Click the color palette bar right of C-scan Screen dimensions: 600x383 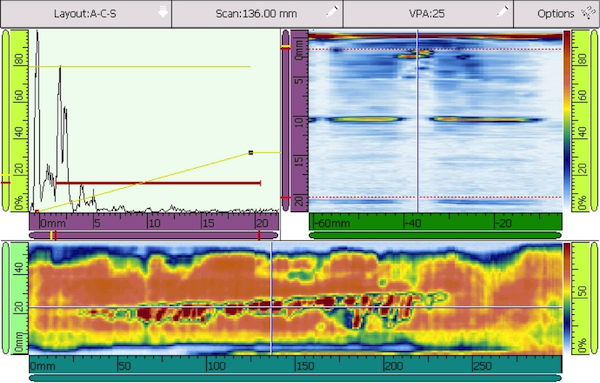pos(567,298)
